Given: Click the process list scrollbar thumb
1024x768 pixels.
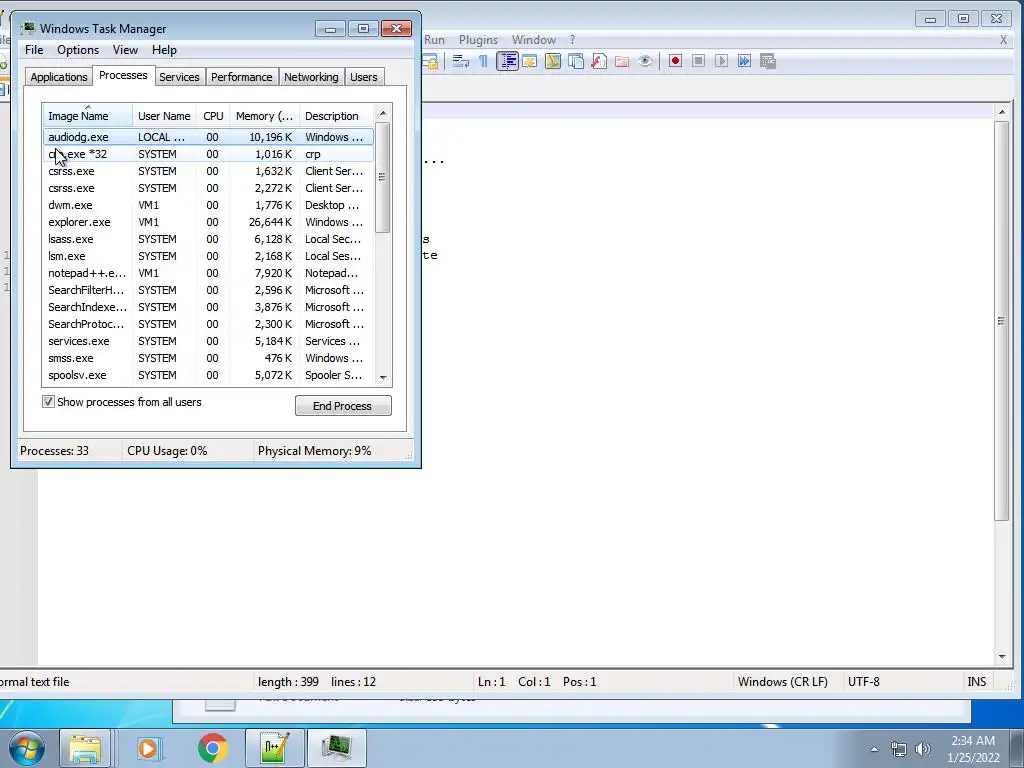Looking at the screenshot, I should [383, 177].
